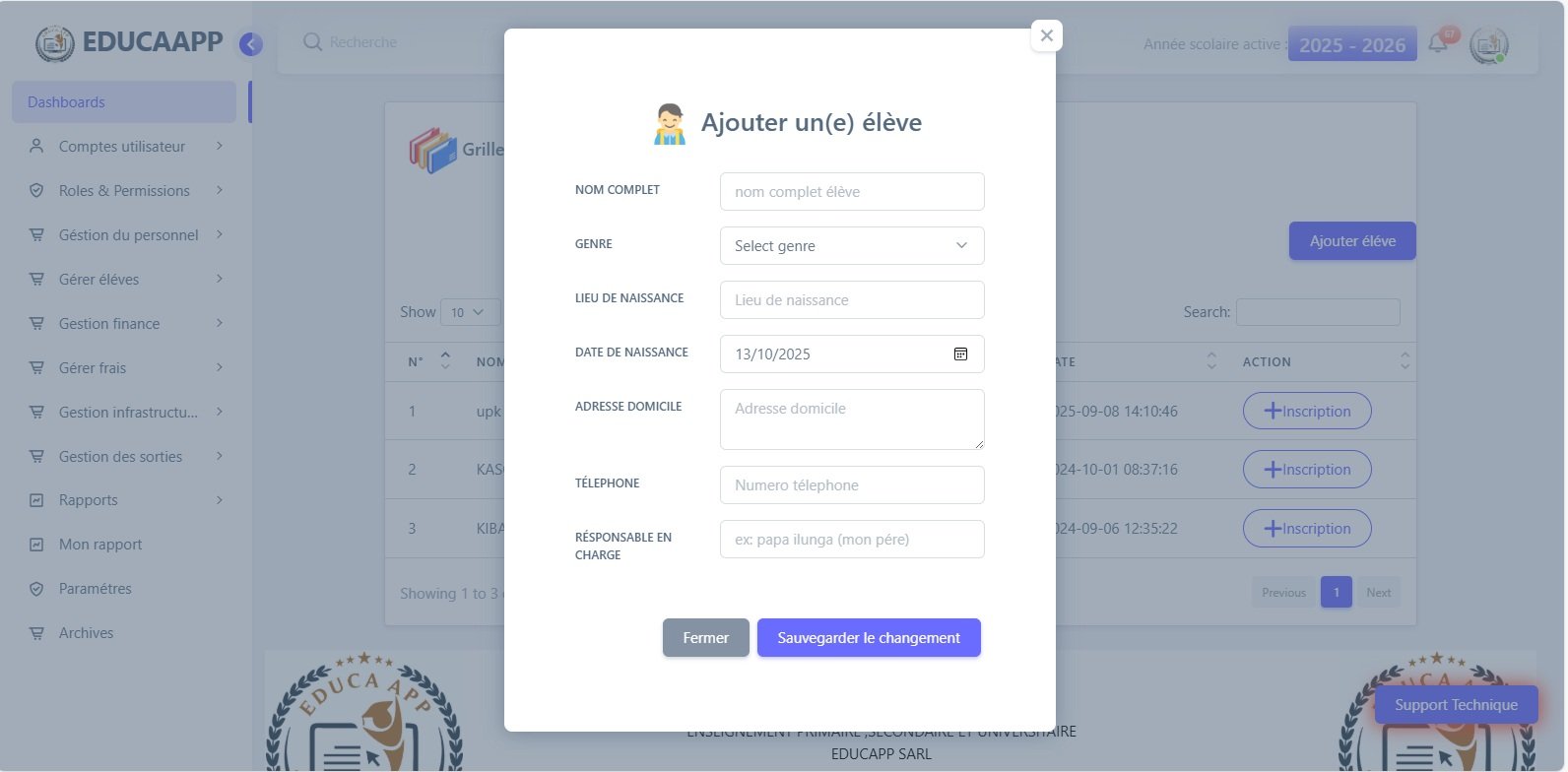Expand the Gestion finance submenu
Viewport: 1568px width, 772px height.
point(123,324)
